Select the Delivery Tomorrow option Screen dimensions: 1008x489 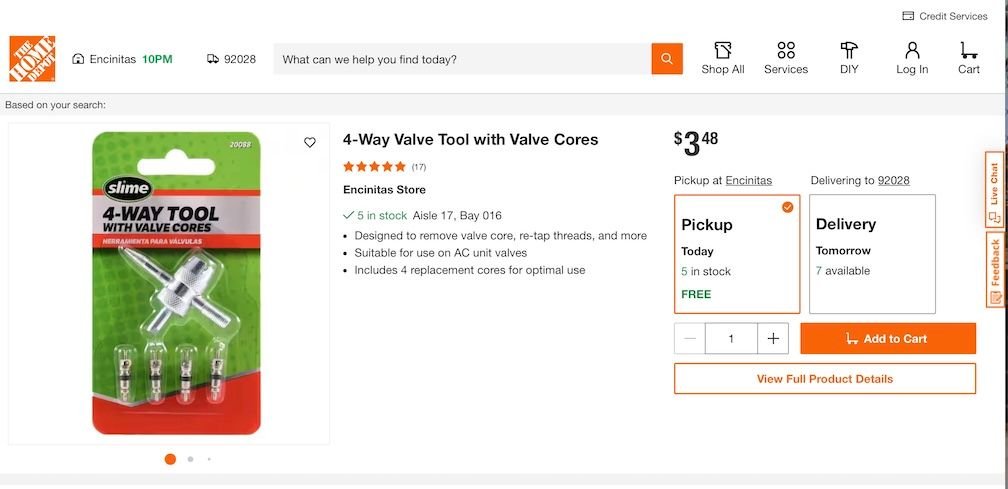pos(872,254)
